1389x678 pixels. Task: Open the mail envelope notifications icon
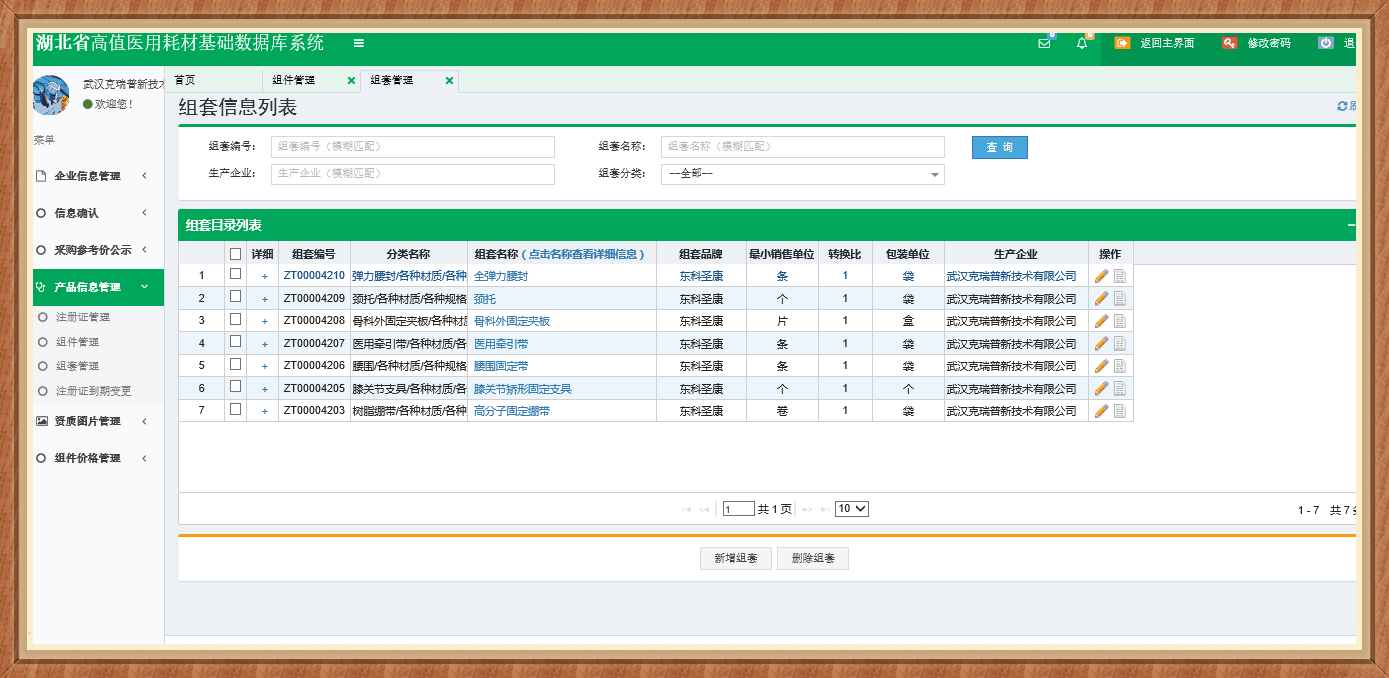(x=1044, y=43)
